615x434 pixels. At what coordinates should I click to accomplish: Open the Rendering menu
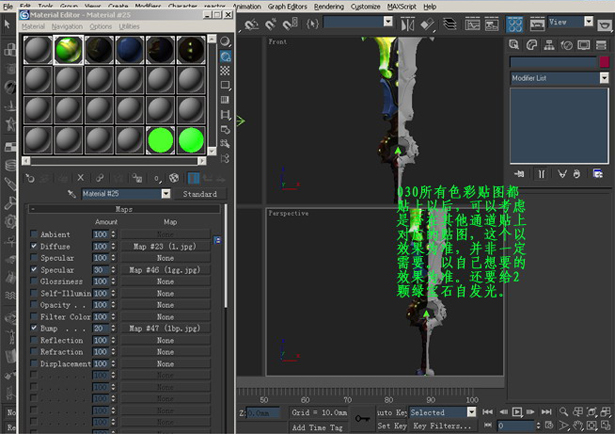point(329,6)
